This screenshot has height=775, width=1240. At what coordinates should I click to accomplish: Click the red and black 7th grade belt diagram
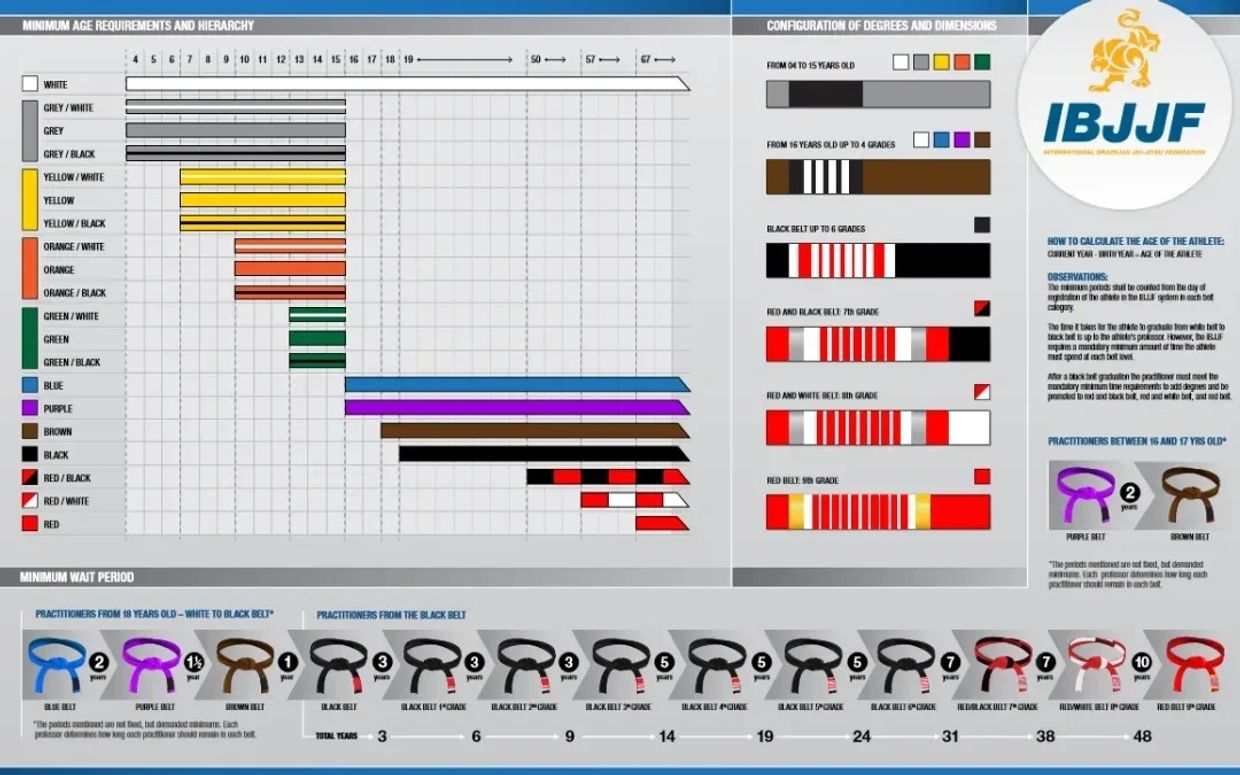pos(878,344)
